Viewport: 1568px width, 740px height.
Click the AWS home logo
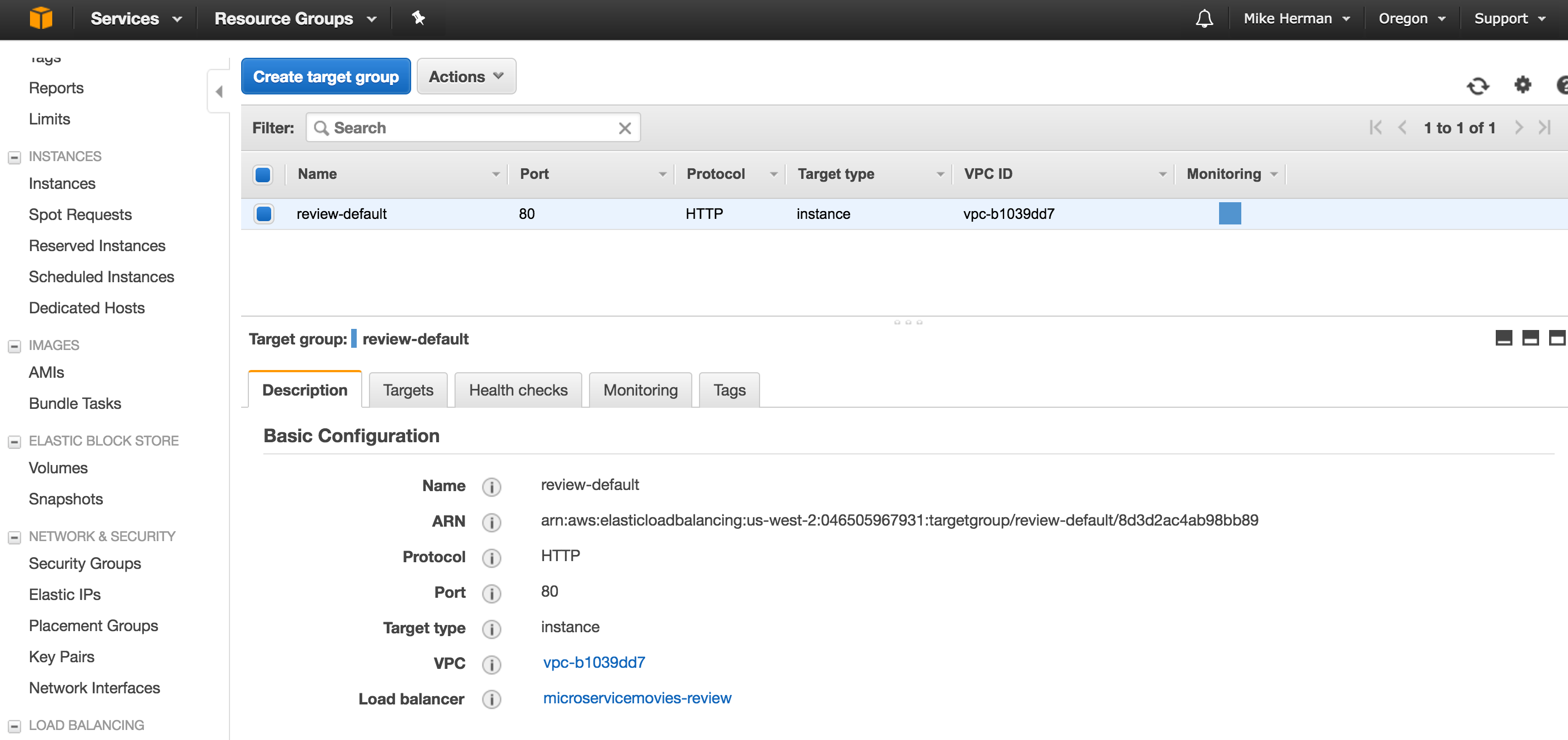coord(40,18)
